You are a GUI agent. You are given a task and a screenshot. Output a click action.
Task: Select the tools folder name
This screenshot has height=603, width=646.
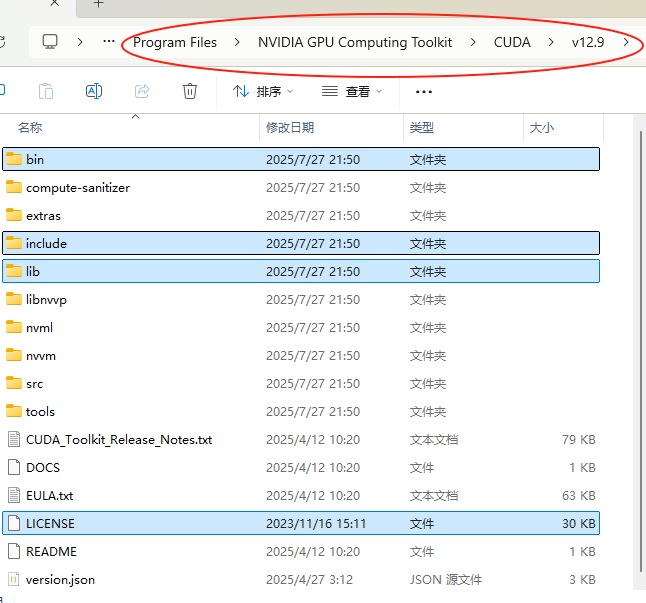[40, 411]
